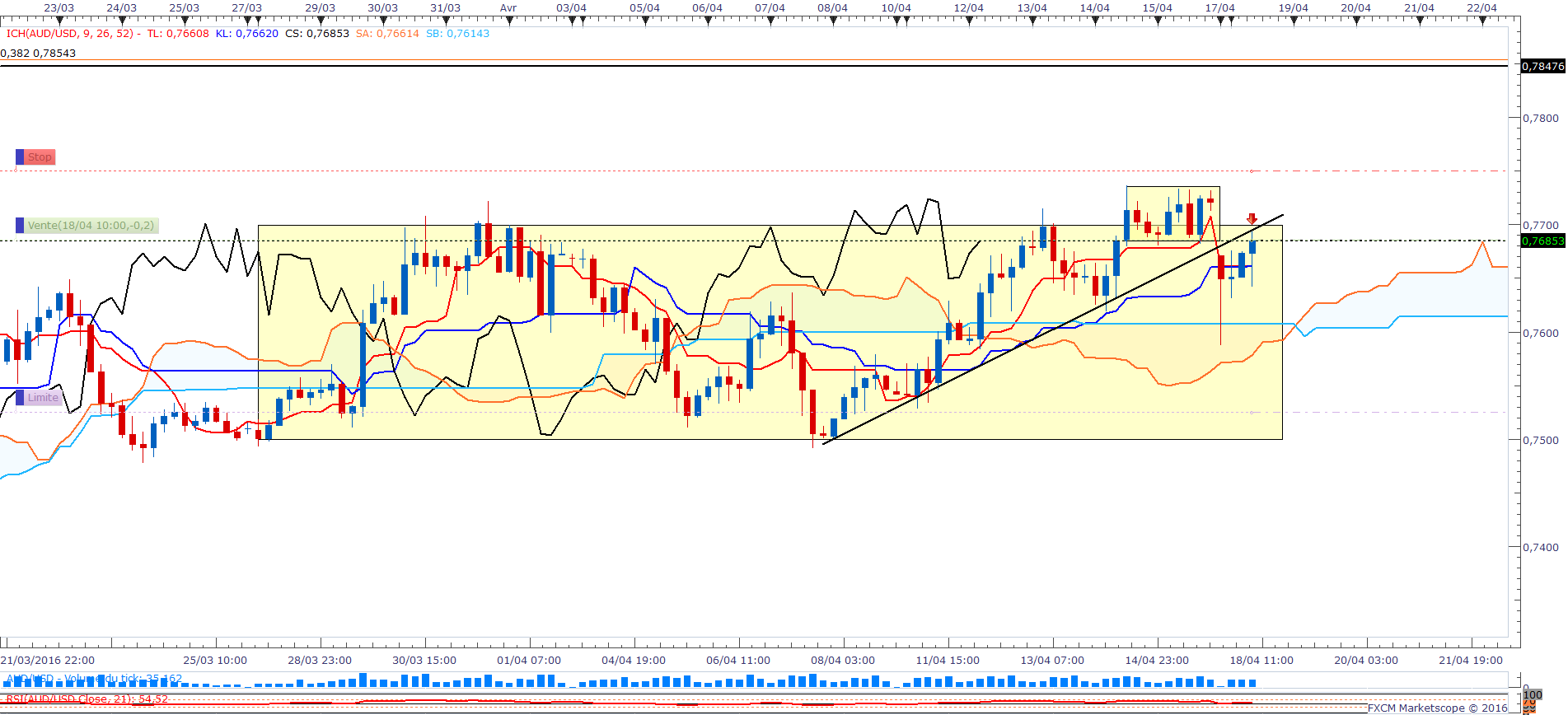Click the Avr month marker on top axis
1568x715 pixels.
tap(508, 8)
